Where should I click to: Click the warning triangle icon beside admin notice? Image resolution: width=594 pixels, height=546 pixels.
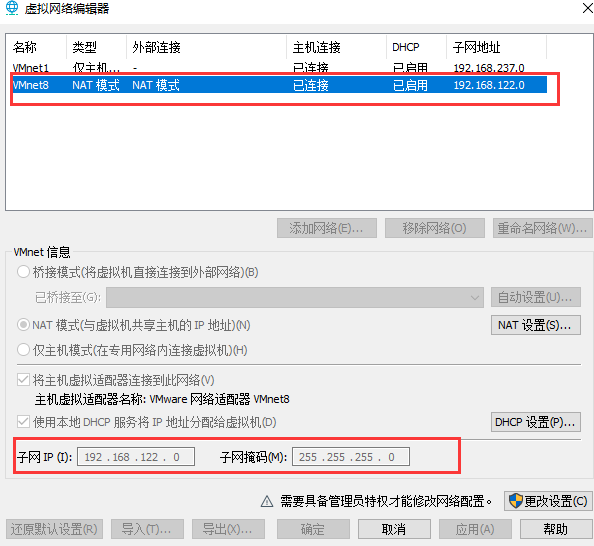(x=267, y=501)
